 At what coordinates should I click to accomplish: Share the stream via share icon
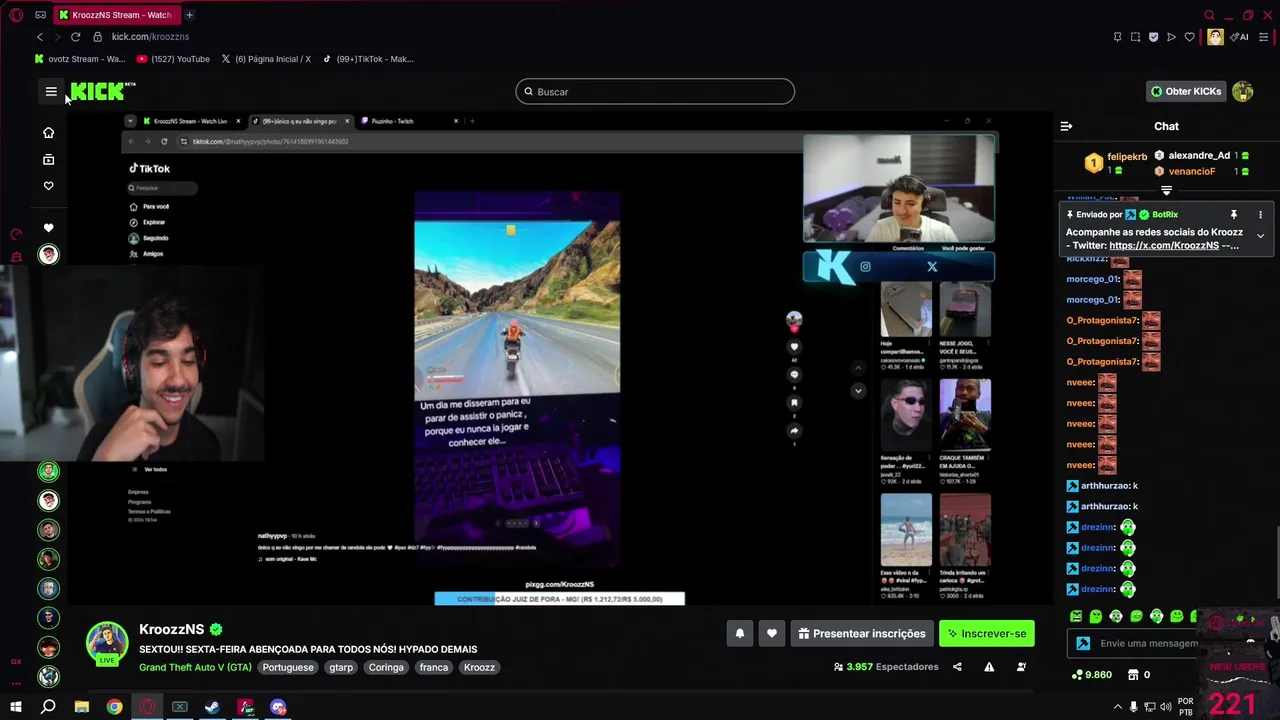pyautogui.click(x=957, y=667)
